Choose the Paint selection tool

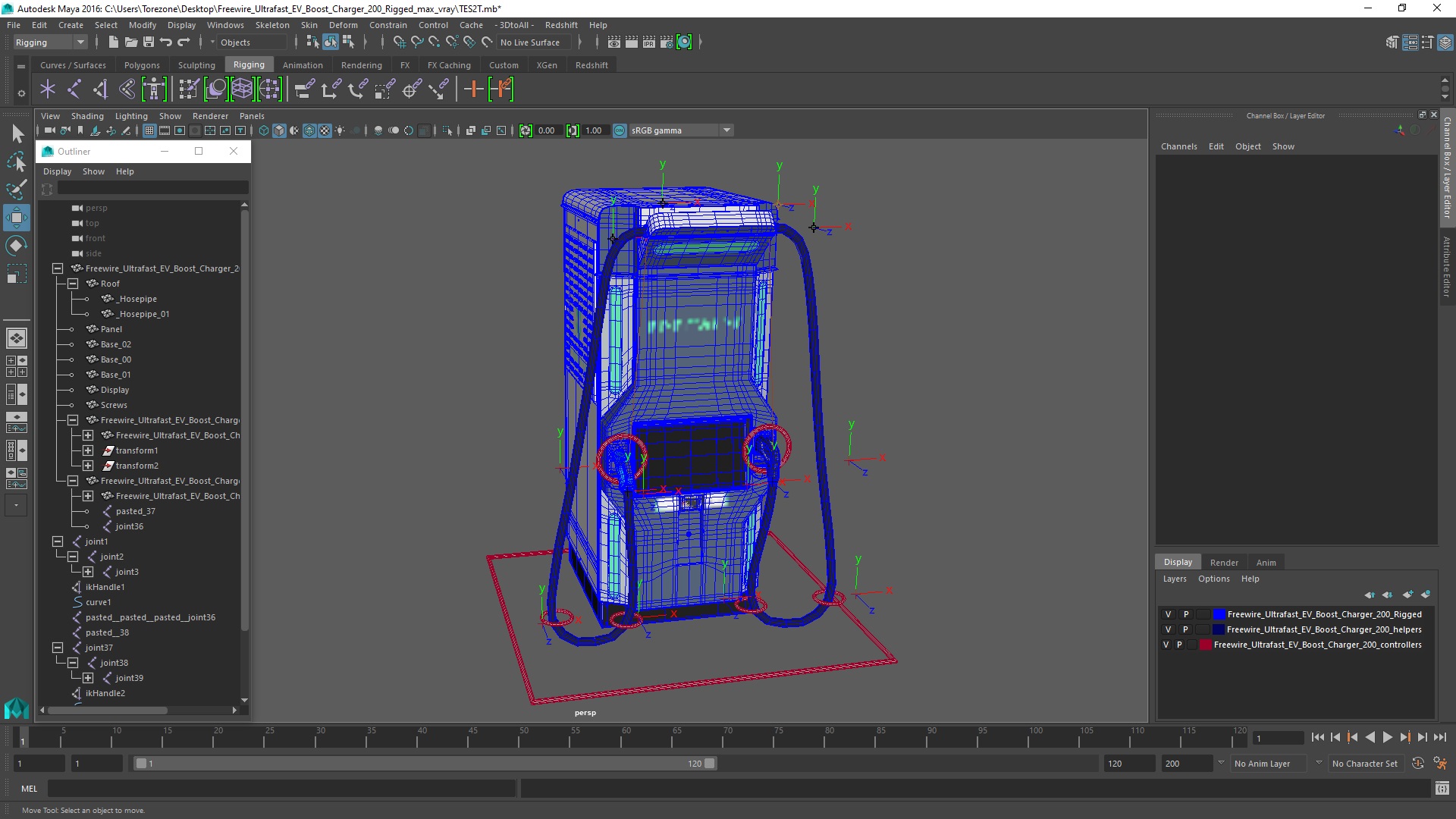17,190
